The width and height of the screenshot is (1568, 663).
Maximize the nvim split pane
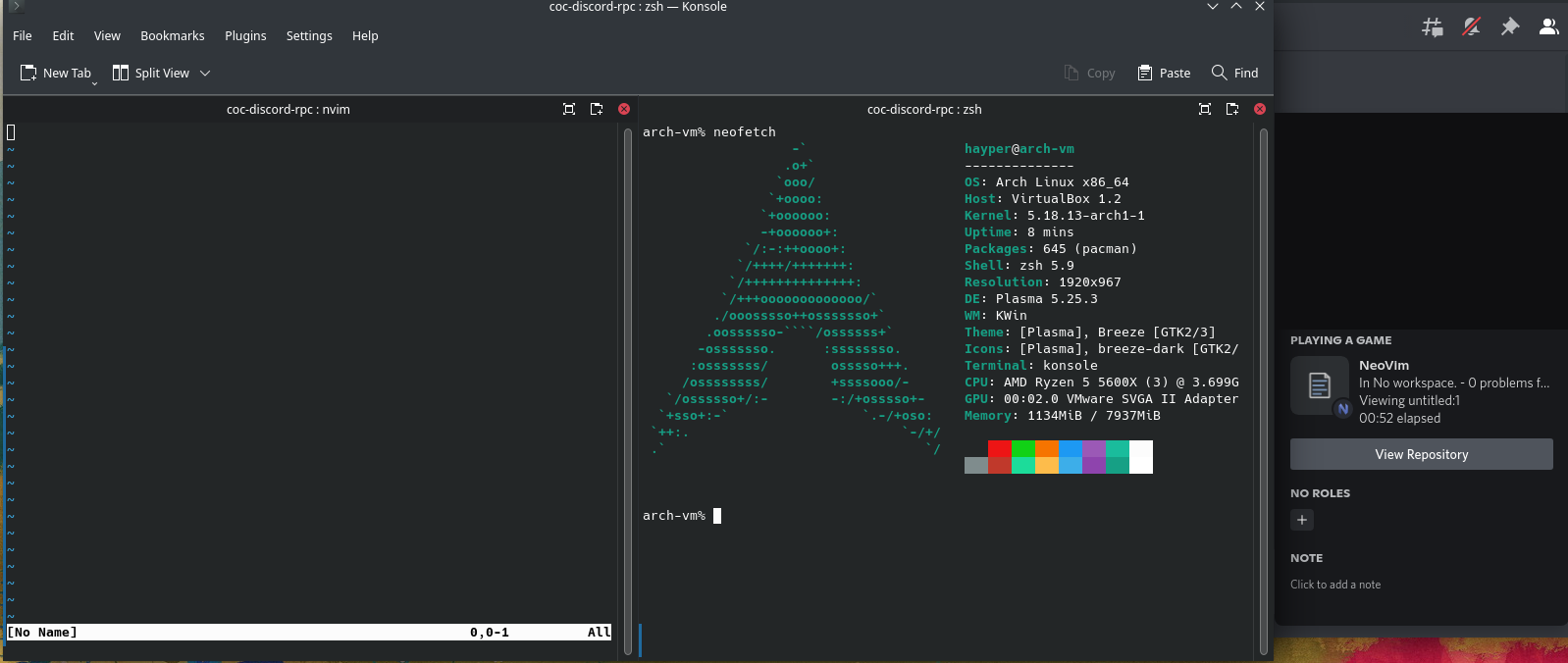[x=569, y=109]
